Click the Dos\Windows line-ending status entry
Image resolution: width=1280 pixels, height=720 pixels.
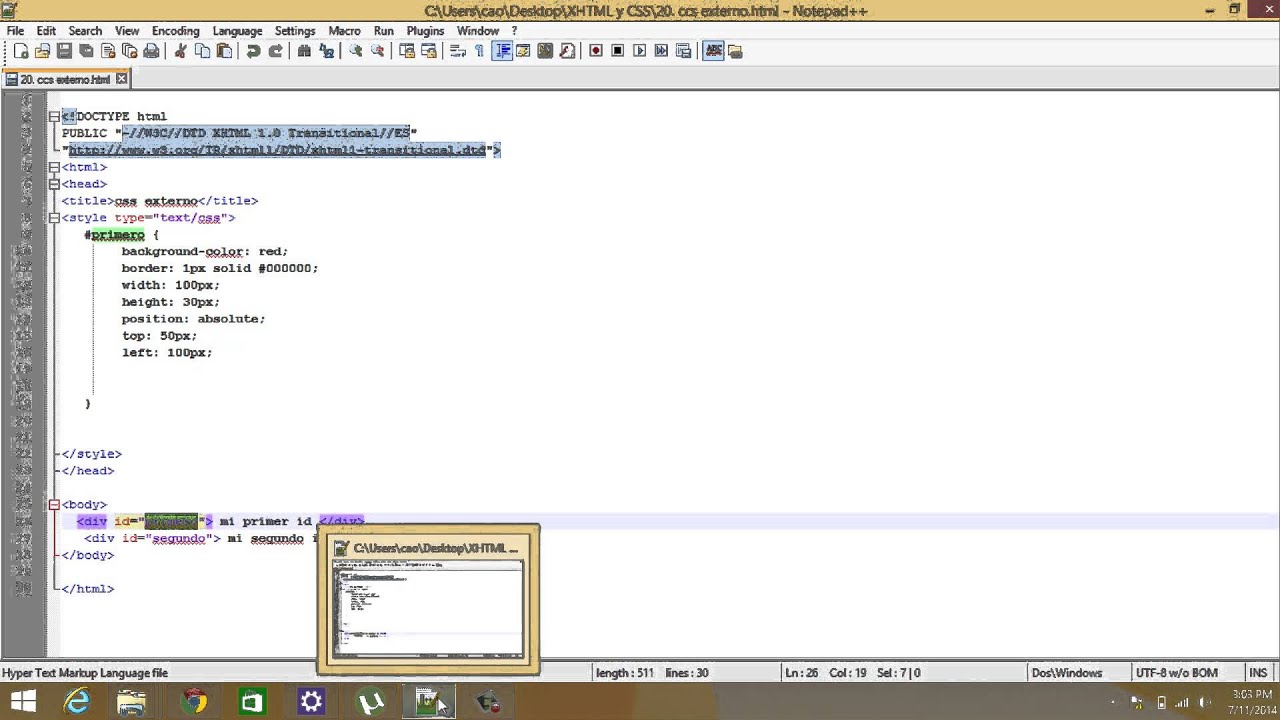[1066, 673]
